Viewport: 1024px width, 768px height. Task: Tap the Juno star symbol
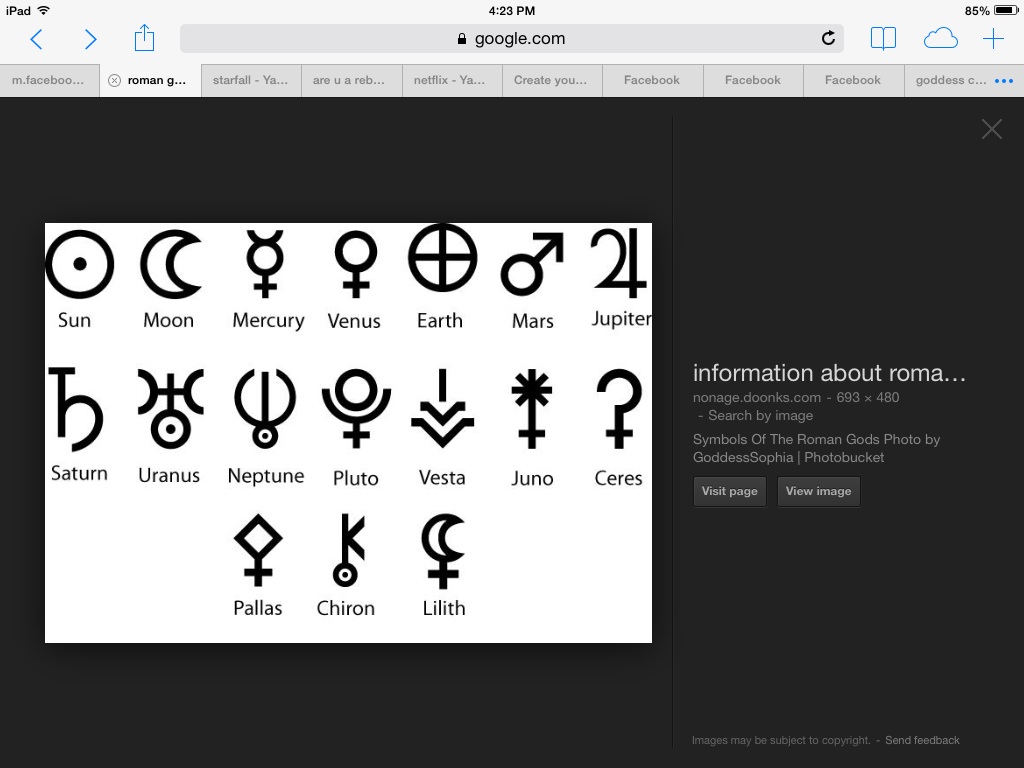tap(532, 409)
